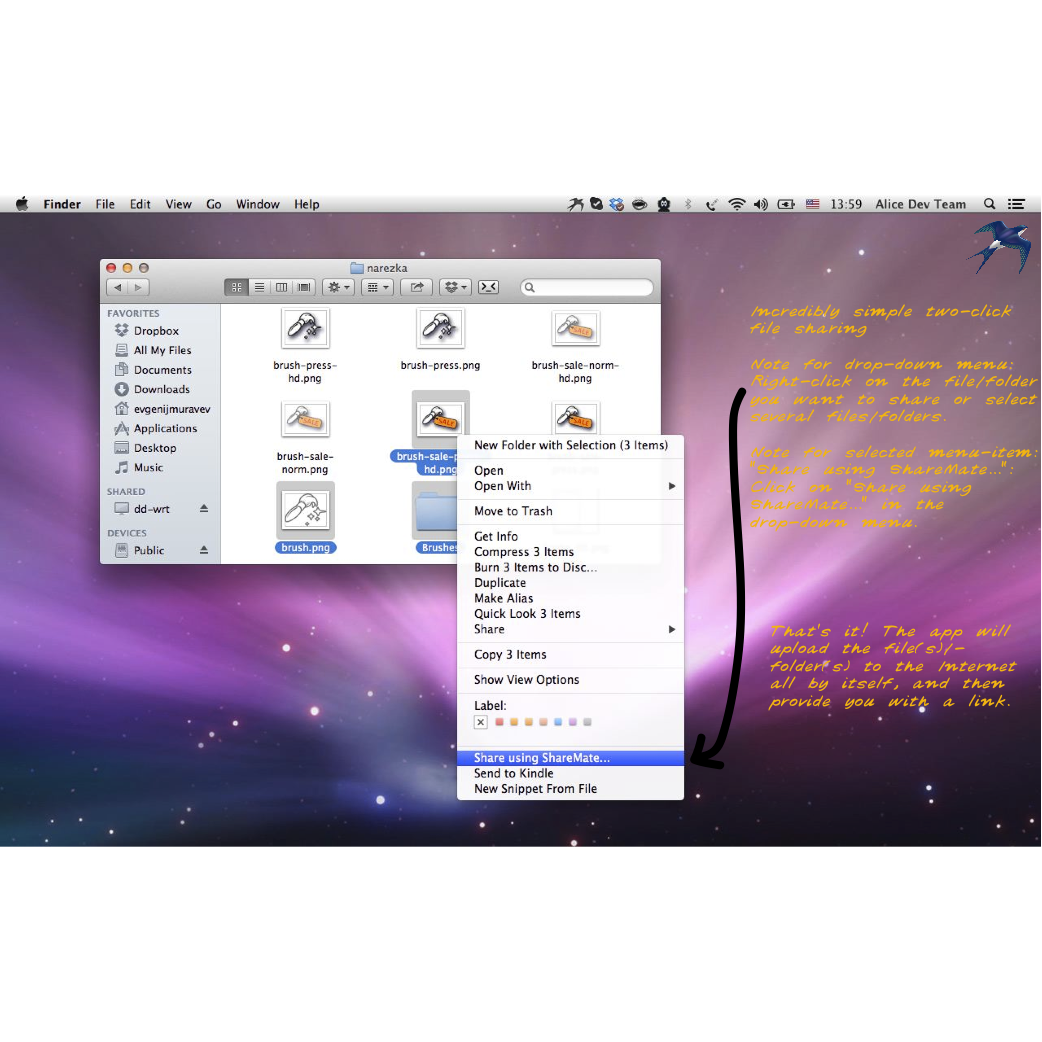Choose Get Info in context menu
Viewport: 1042px width, 1042px height.
click(571, 536)
